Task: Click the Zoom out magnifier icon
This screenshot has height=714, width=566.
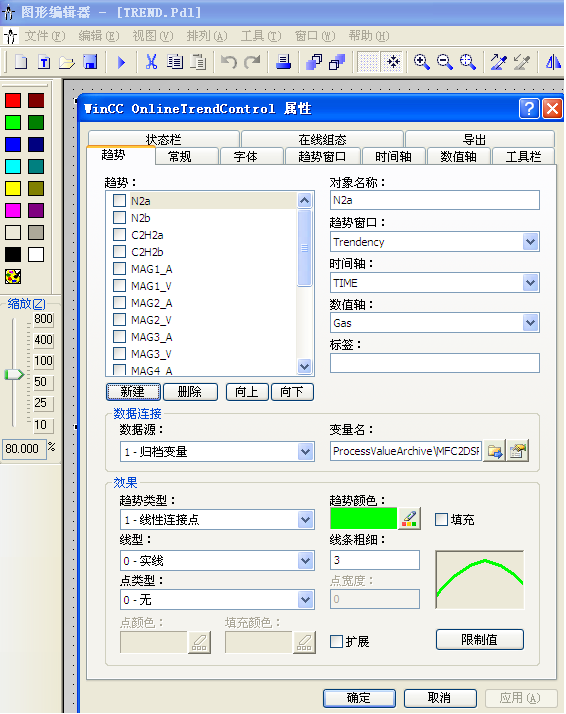Action: 444,62
